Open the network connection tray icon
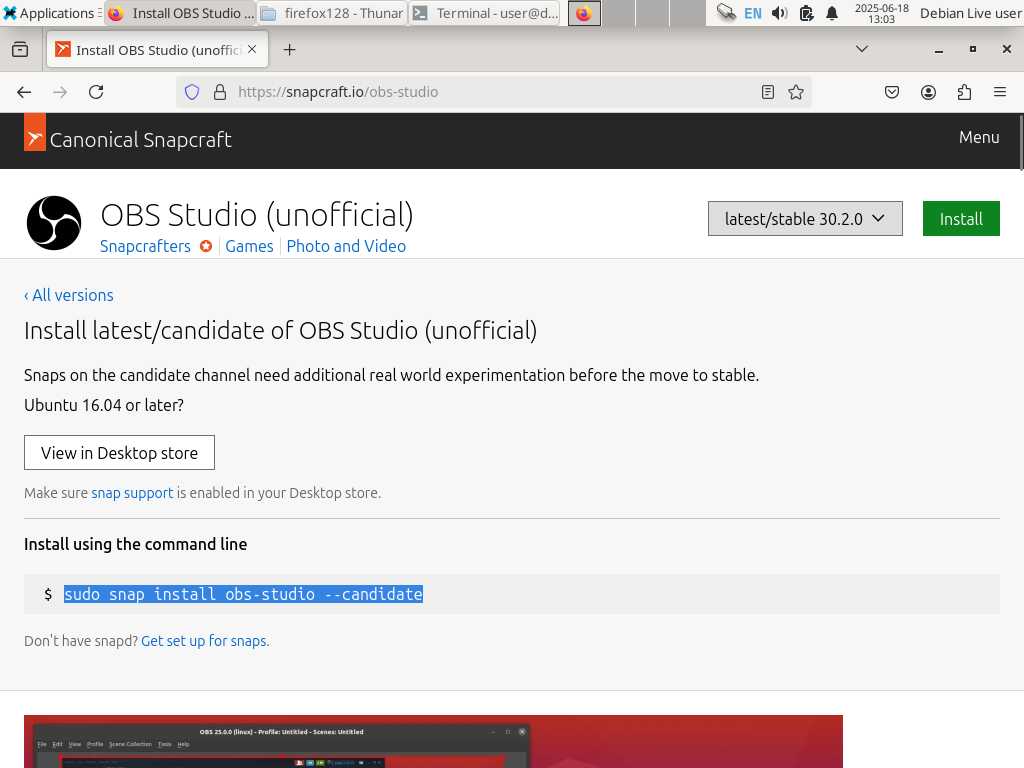This screenshot has height=768, width=1024. 726,12
